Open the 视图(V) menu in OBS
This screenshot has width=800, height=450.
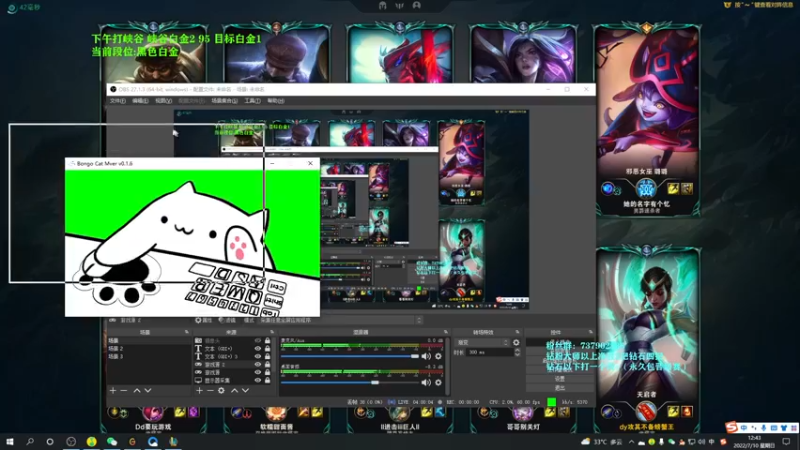point(163,101)
